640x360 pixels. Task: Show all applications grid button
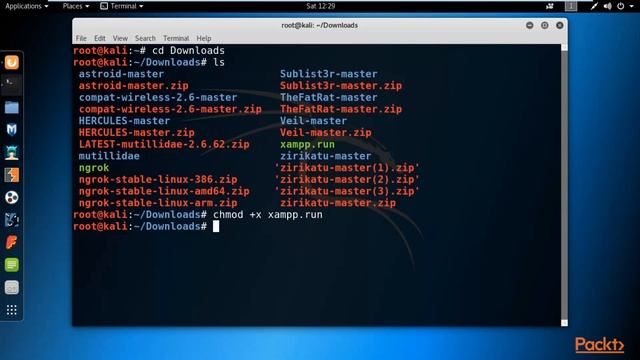coord(11,310)
